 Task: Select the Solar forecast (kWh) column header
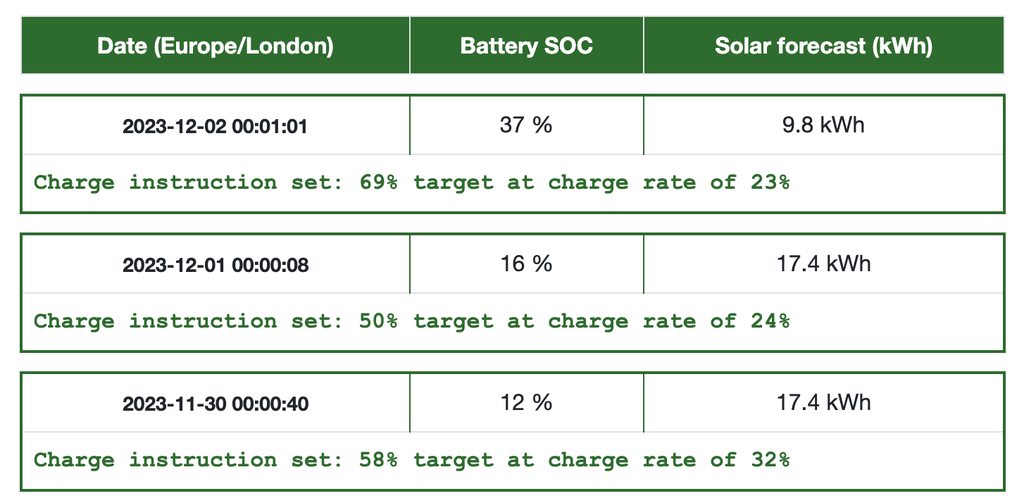823,46
